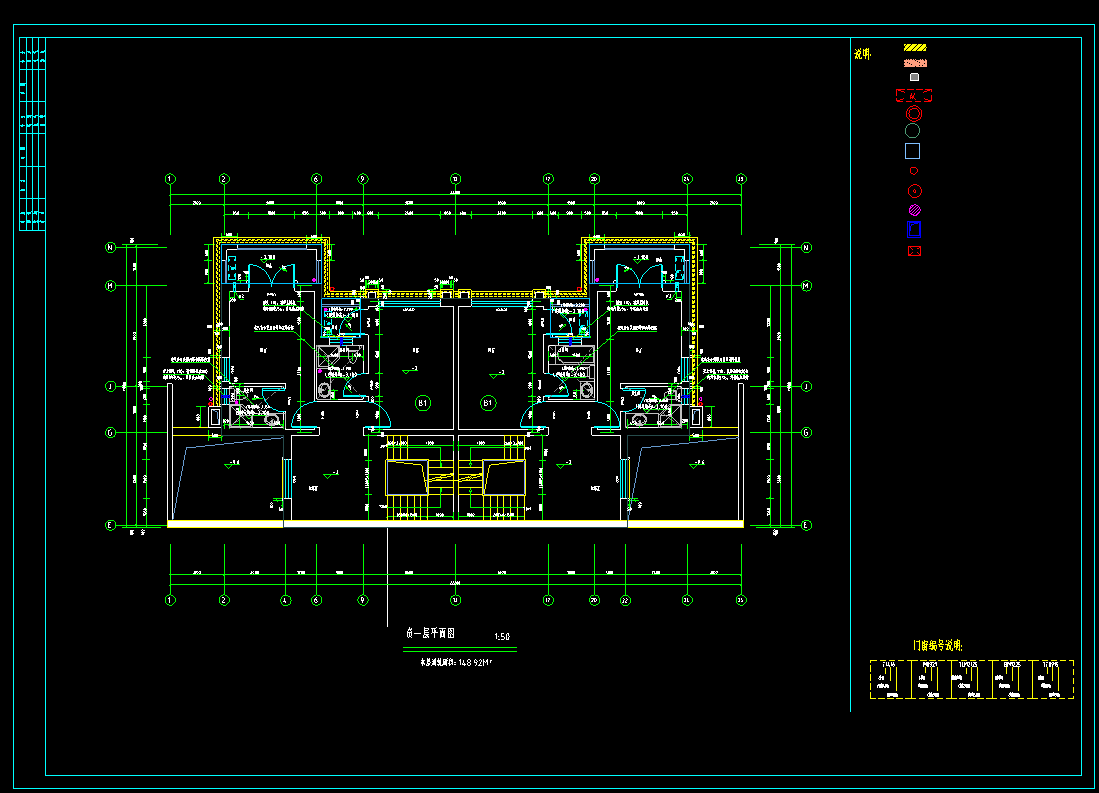Click the yellow 说明 legend heading
The image size is (1099, 793).
[x=862, y=54]
